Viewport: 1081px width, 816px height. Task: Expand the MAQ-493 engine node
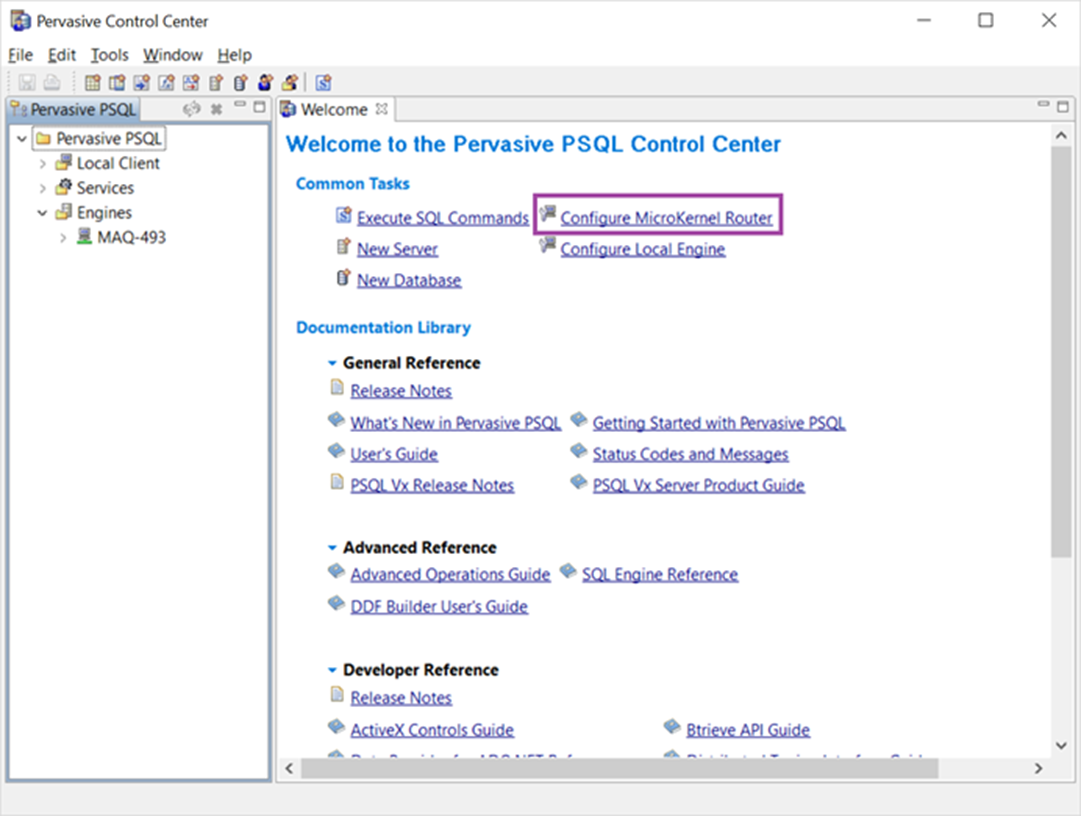[x=63, y=238]
